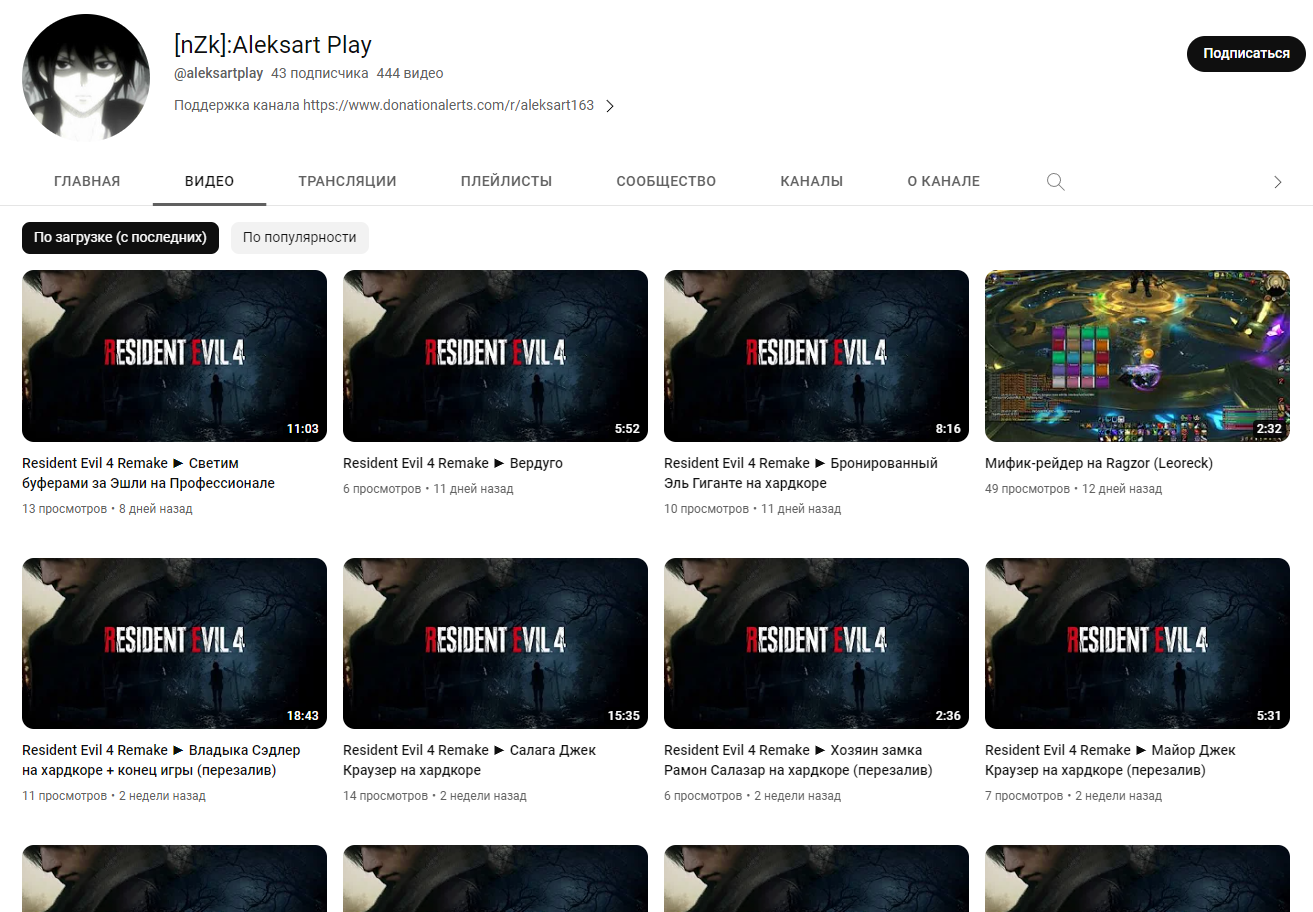Play the 18:43 Владыка Сэдлер video thumbnail
Image resolution: width=1313 pixels, height=912 pixels.
tap(174, 643)
